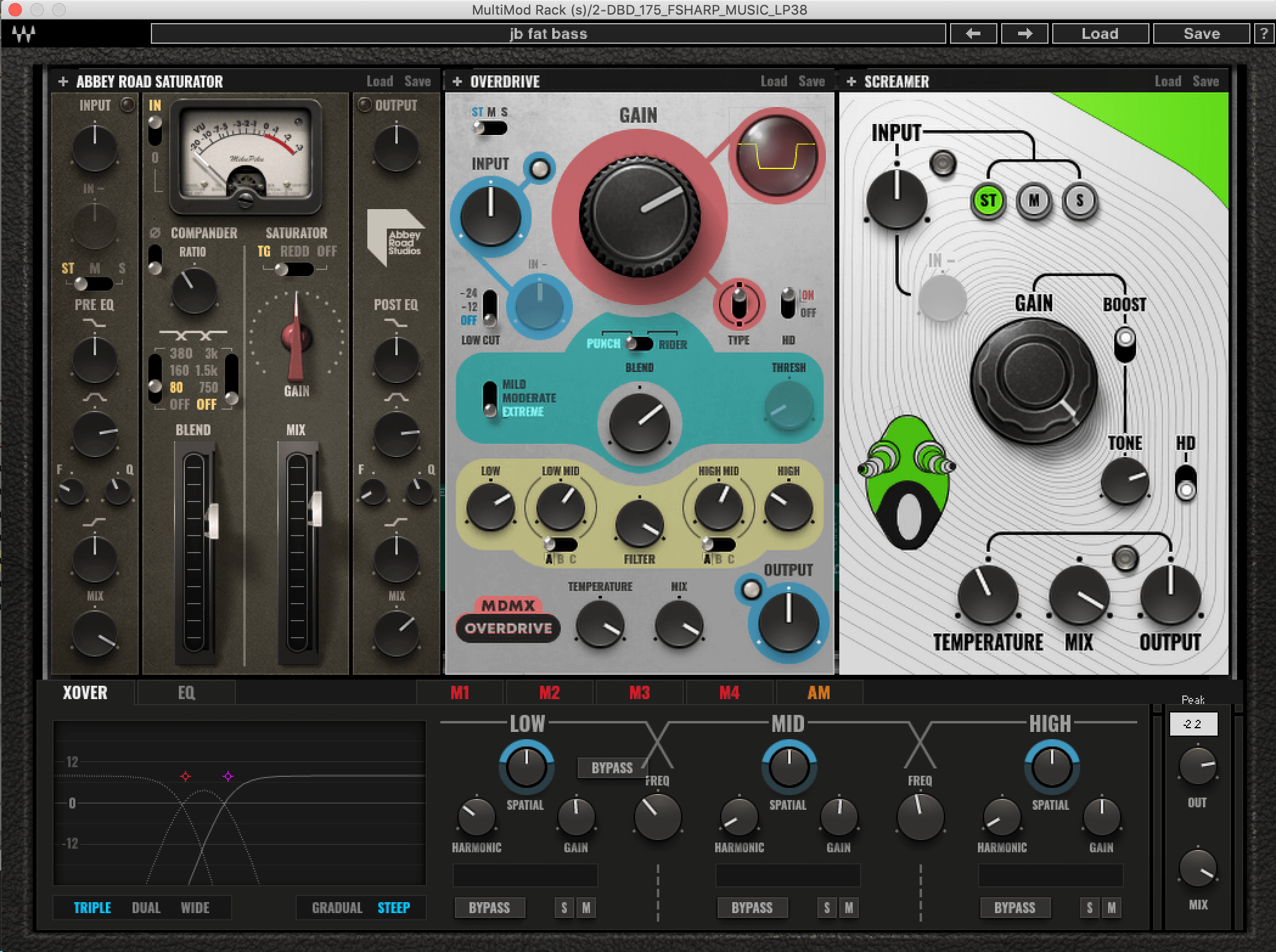Toggle the Abbey Road IN switch
The image size is (1276, 952).
point(155,131)
